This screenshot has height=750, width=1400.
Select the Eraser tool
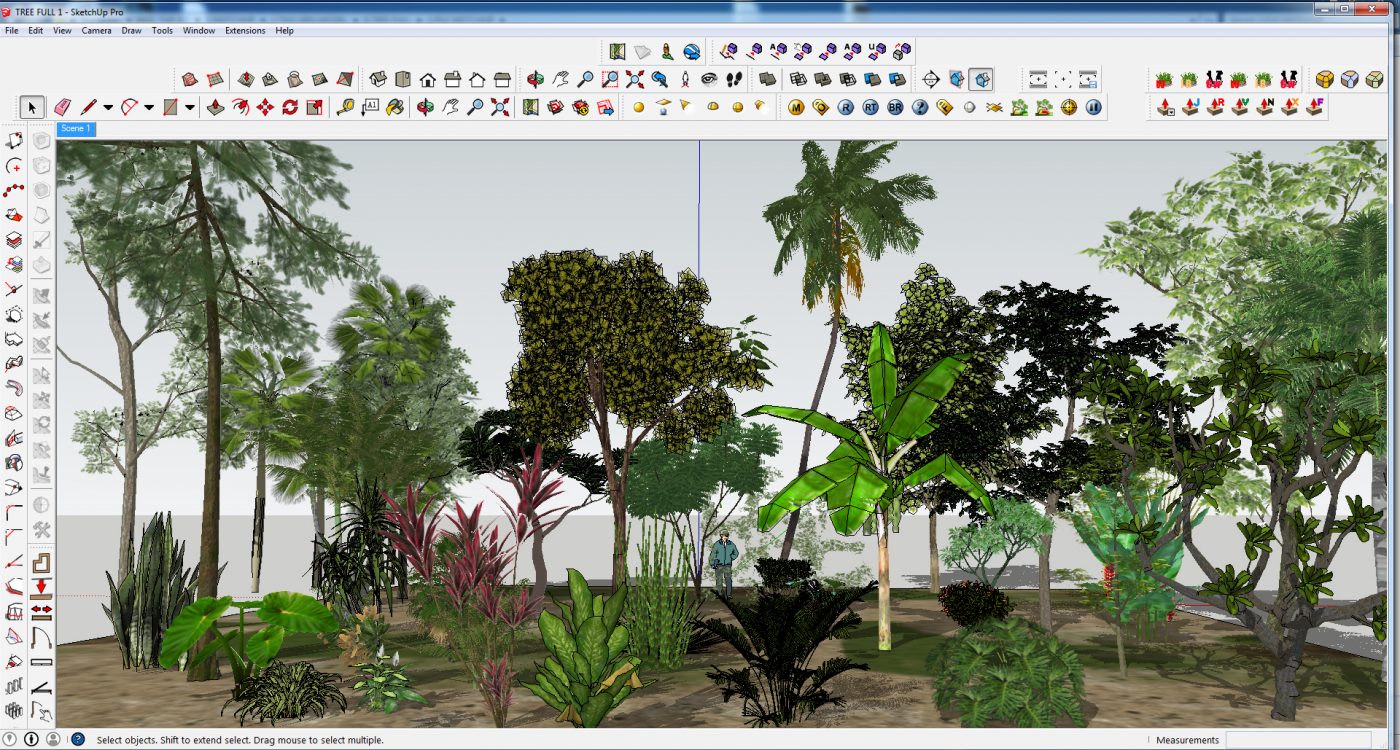pos(62,107)
